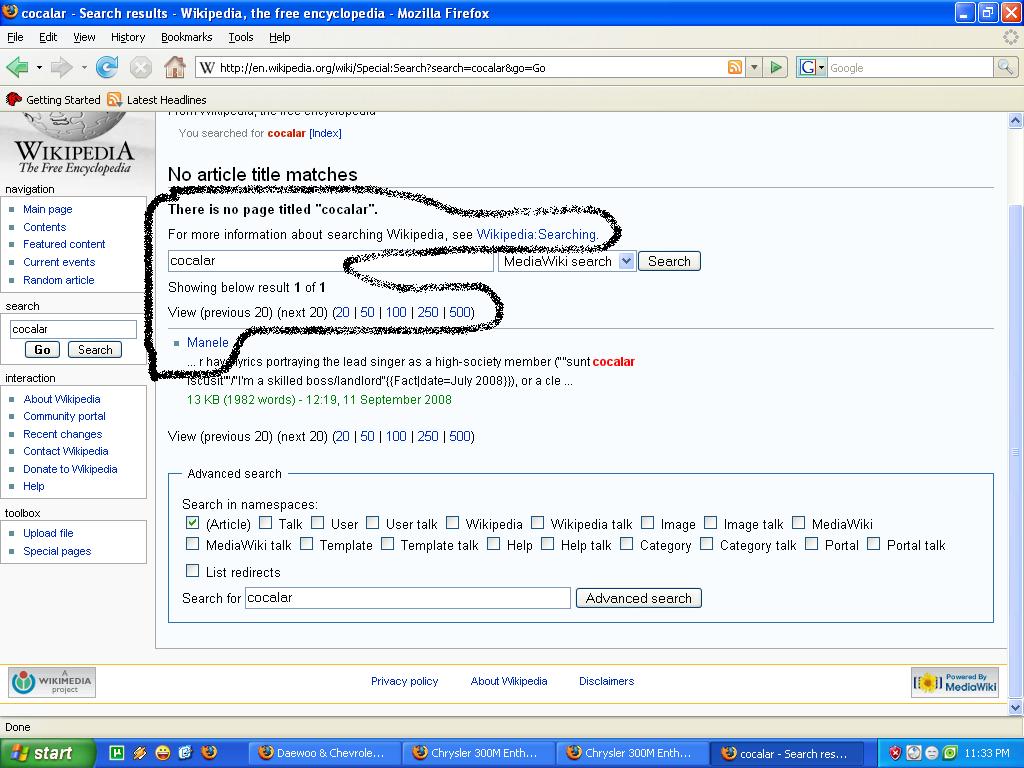The height and width of the screenshot is (768, 1024).
Task: Show 500 results via the upper View links
Action: 460,313
